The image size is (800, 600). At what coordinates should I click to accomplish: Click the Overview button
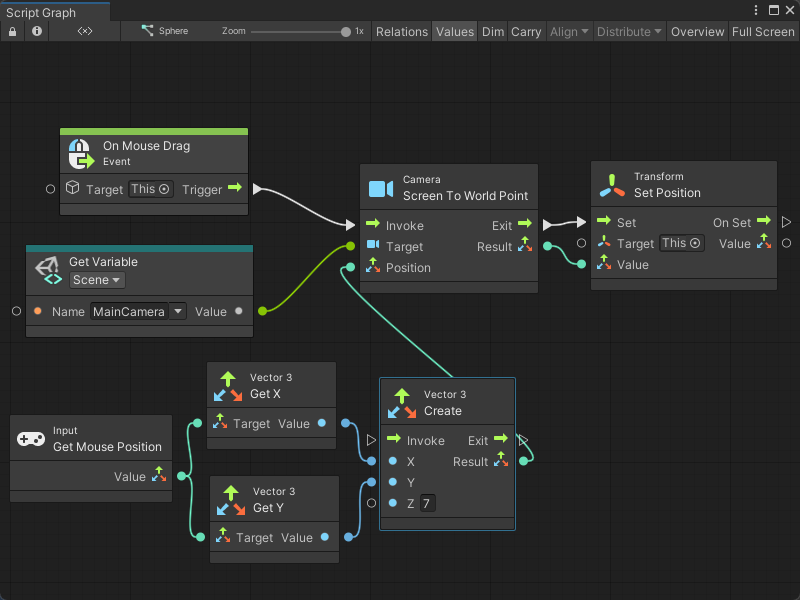point(697,31)
